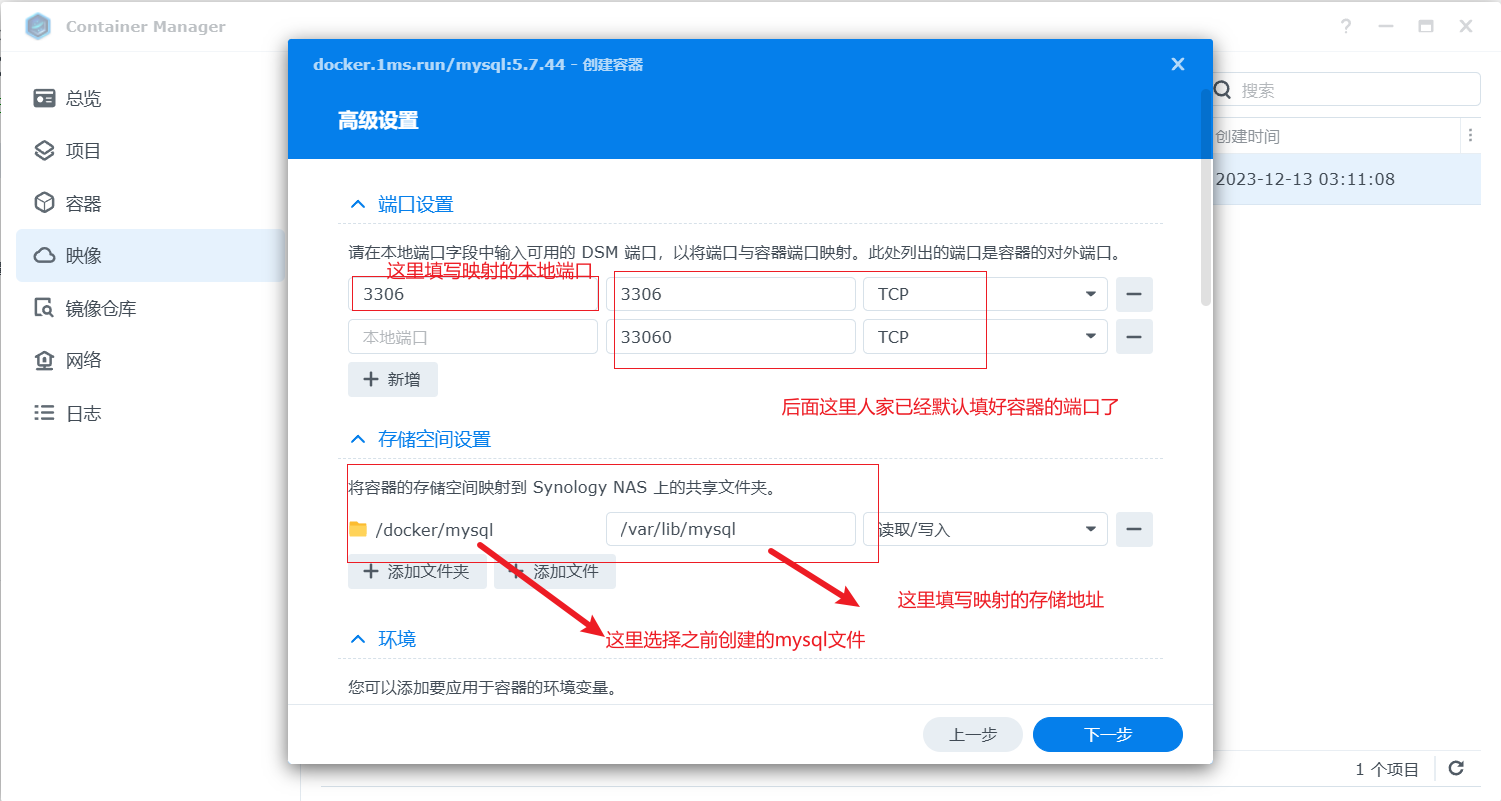Click the 总览 overview sidebar icon
The height and width of the screenshot is (801, 1501).
(x=44, y=98)
